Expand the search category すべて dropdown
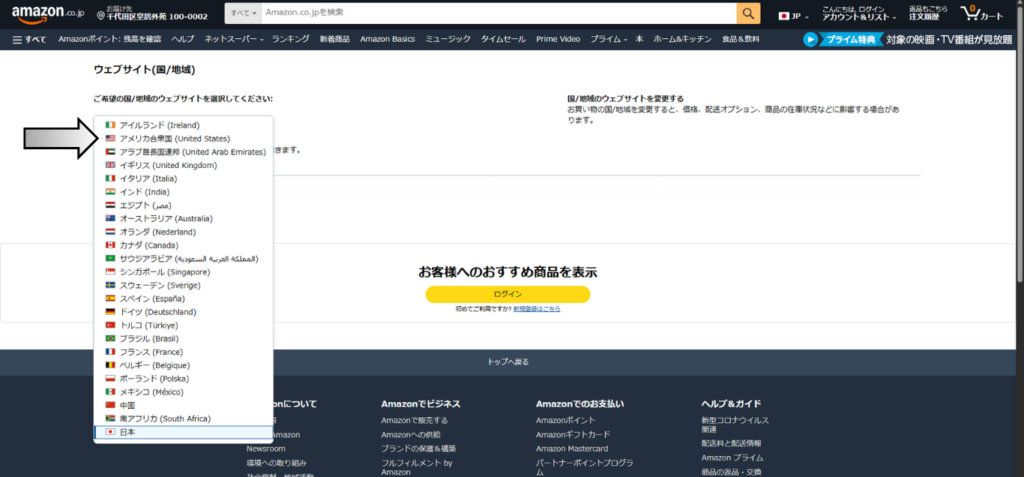 pyautogui.click(x=242, y=13)
